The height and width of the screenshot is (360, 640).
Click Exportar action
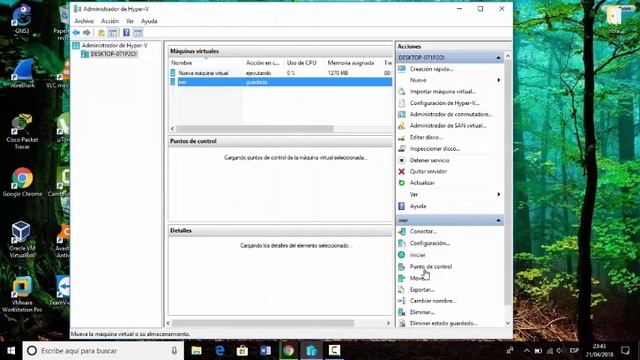(422, 289)
